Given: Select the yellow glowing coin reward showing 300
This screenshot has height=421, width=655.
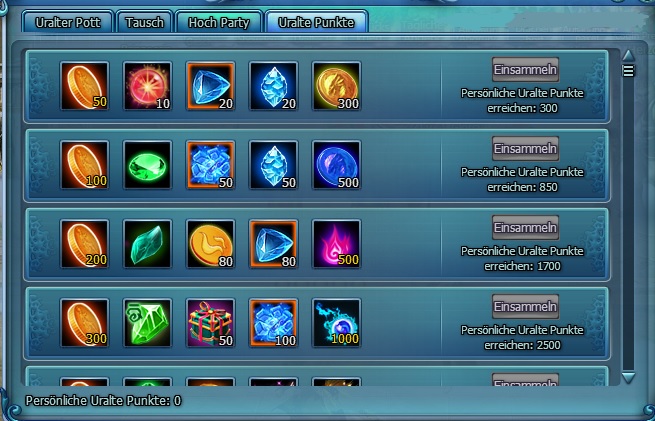Looking at the screenshot, I should tap(336, 86).
